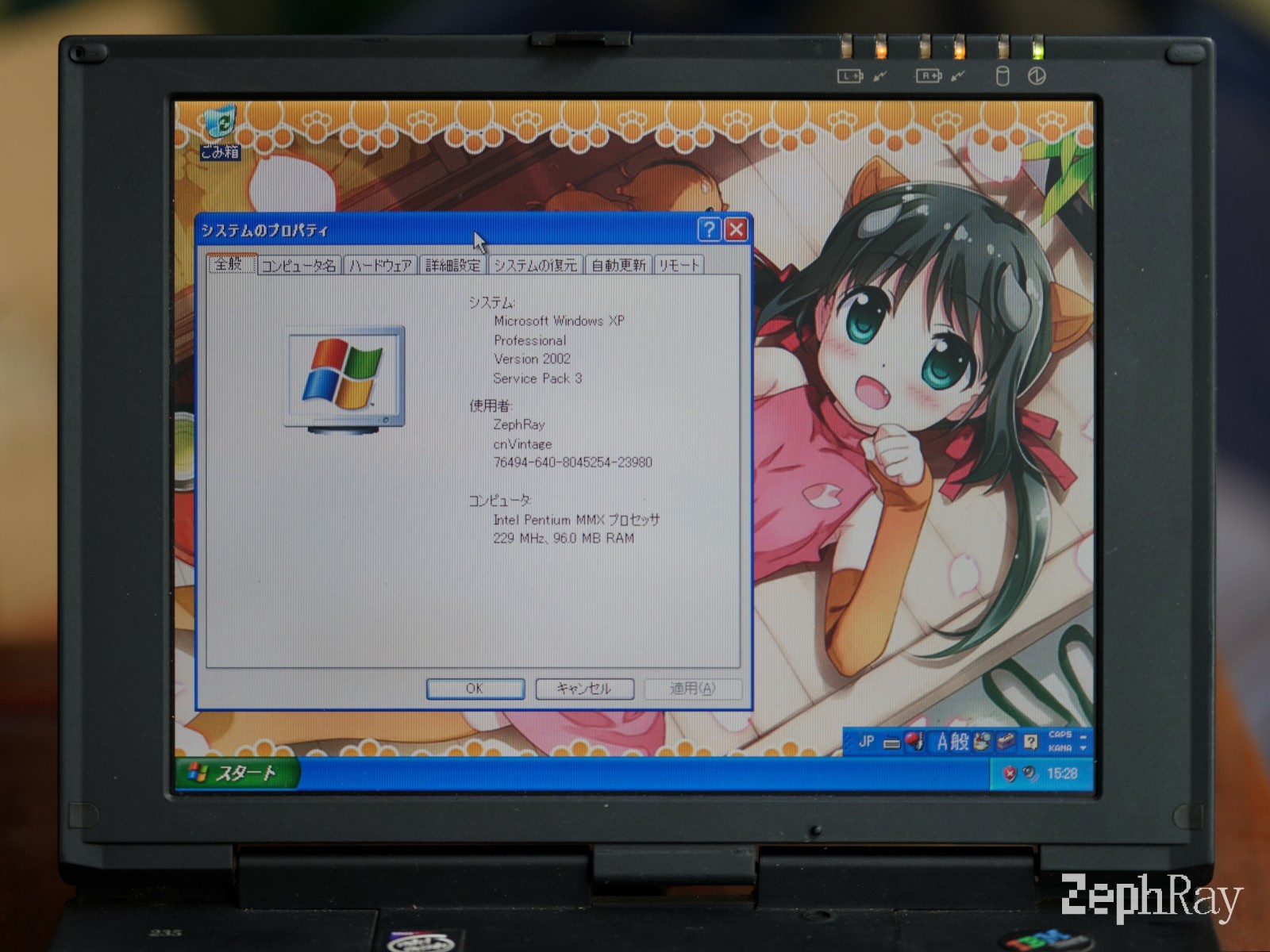Click the Intel Pentium MMX プロセッサ text
This screenshot has width=1270, height=952.
[x=576, y=520]
